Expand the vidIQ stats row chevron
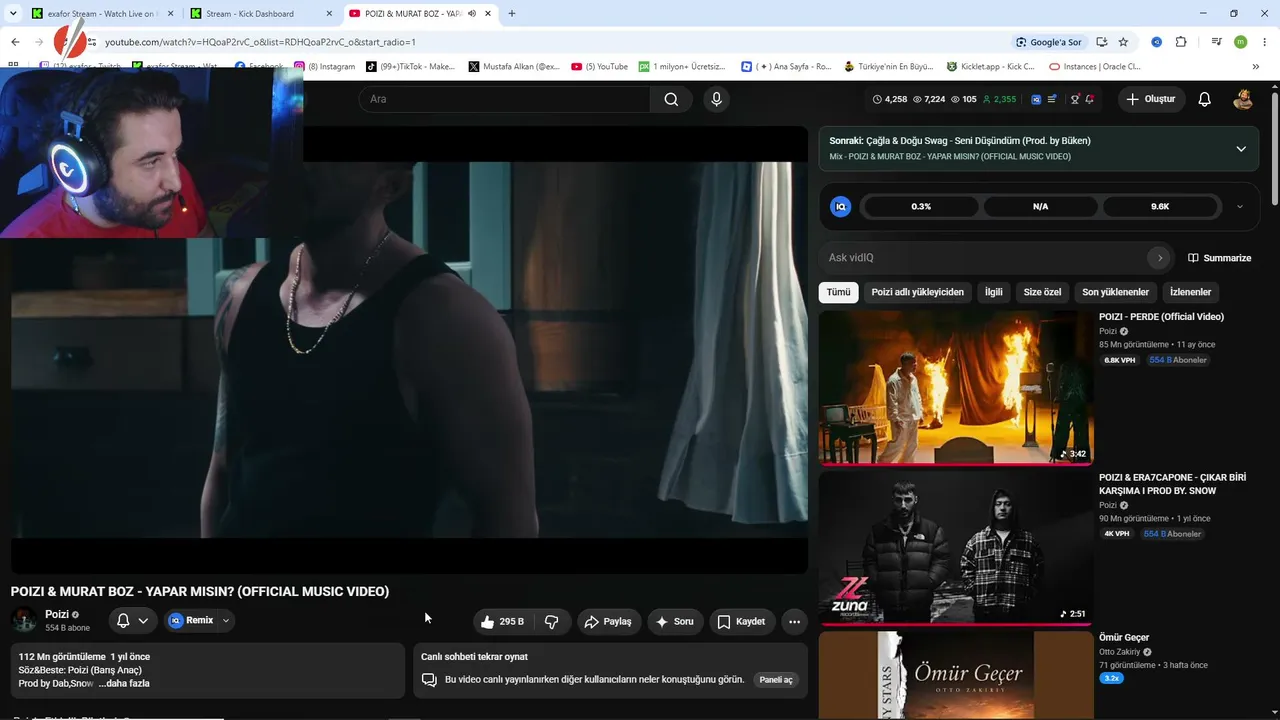This screenshot has height=720, width=1280. [x=1240, y=207]
